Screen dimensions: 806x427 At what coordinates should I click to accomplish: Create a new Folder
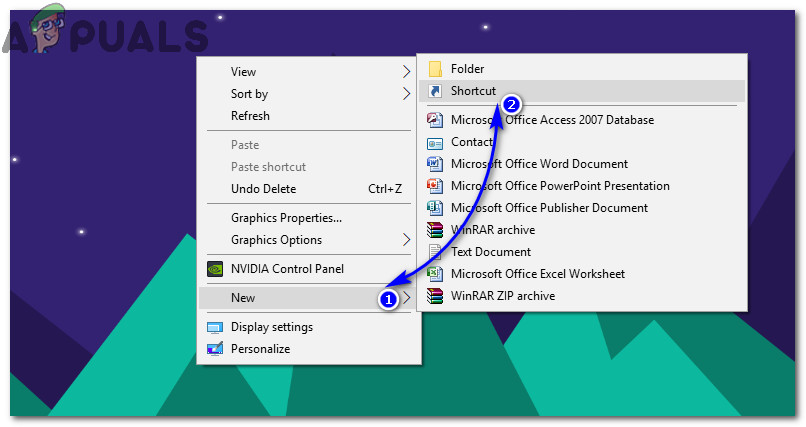point(582,69)
